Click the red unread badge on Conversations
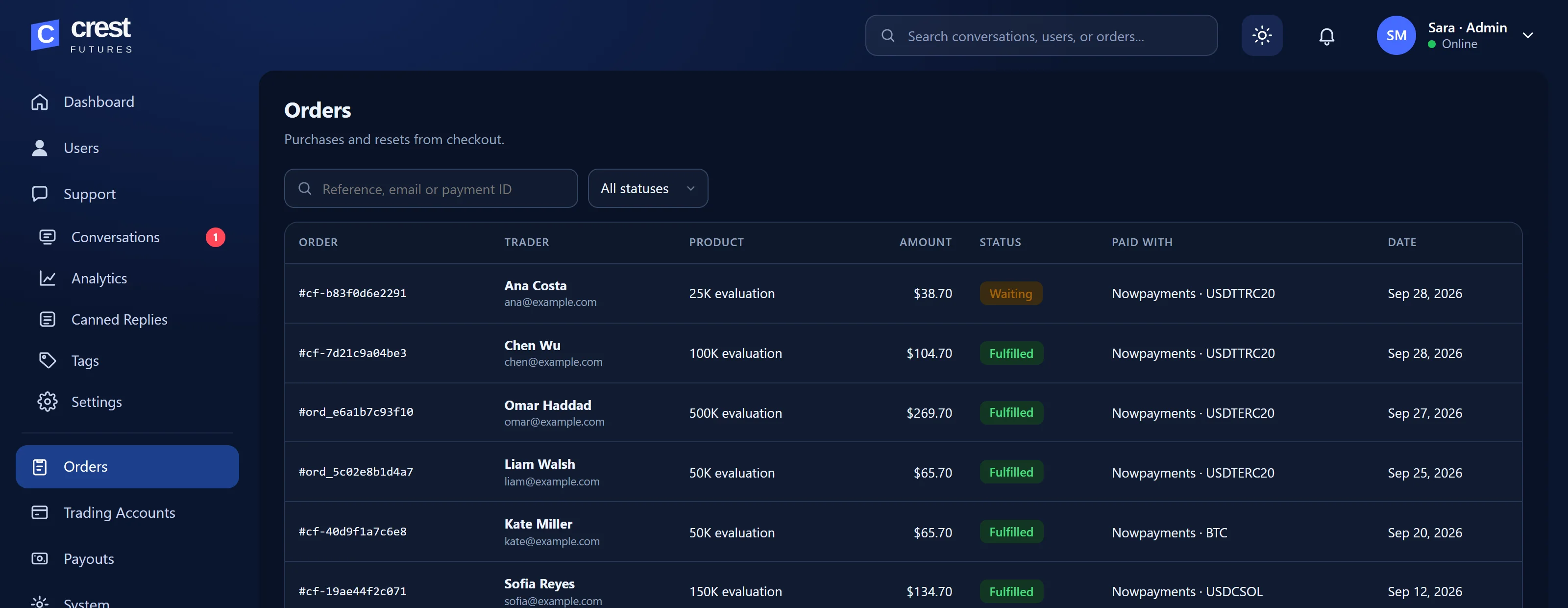Screen dimensions: 1568x608 point(216,237)
